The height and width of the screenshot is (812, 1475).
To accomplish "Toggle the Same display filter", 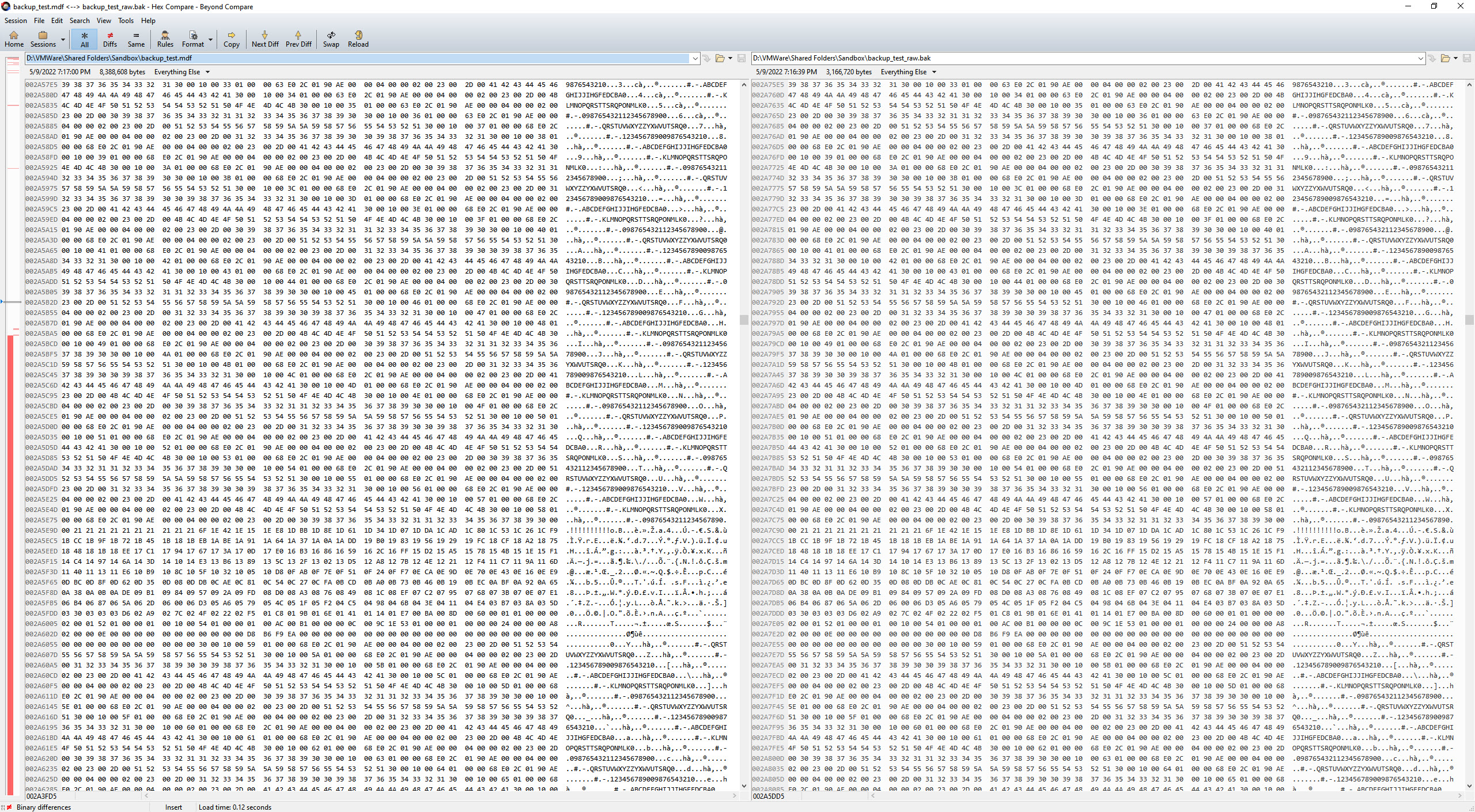I will click(136, 39).
